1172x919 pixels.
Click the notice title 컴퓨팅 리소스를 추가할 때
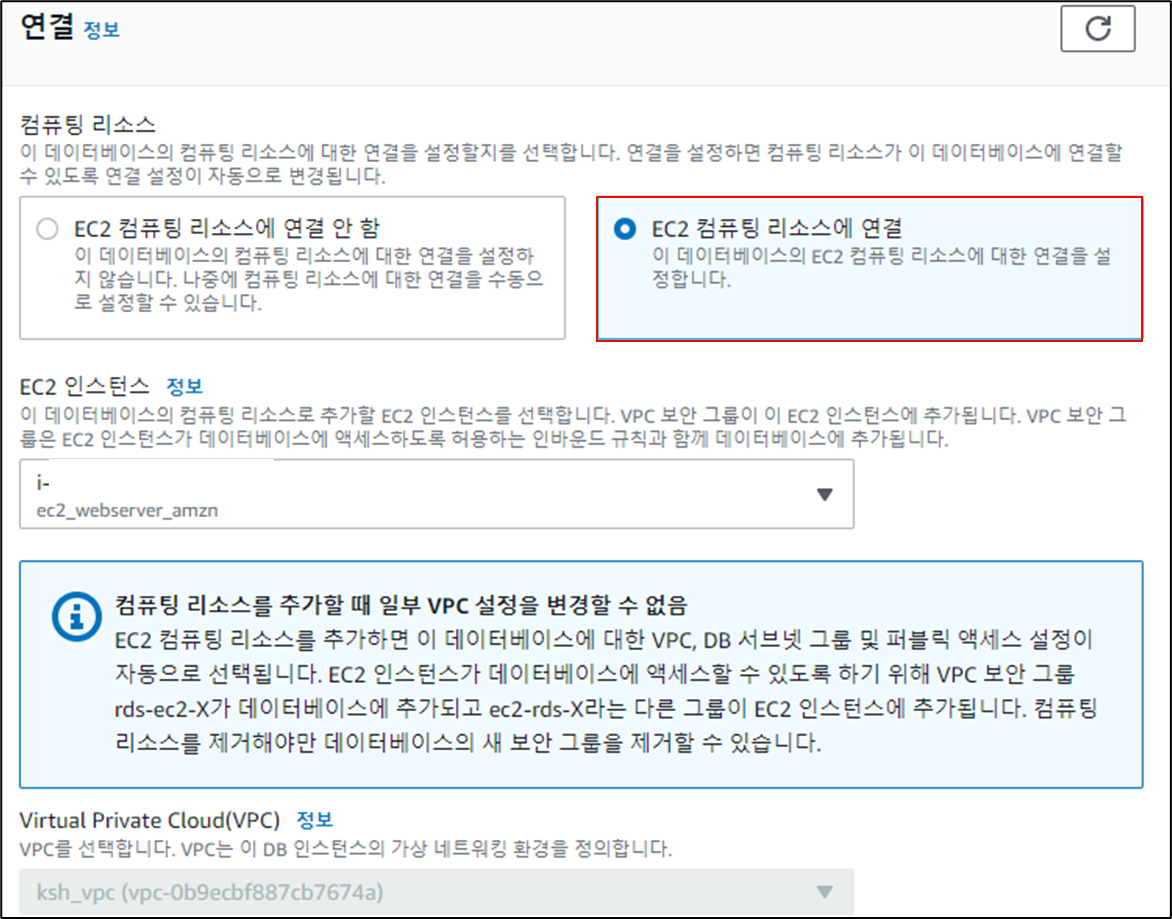click(401, 604)
